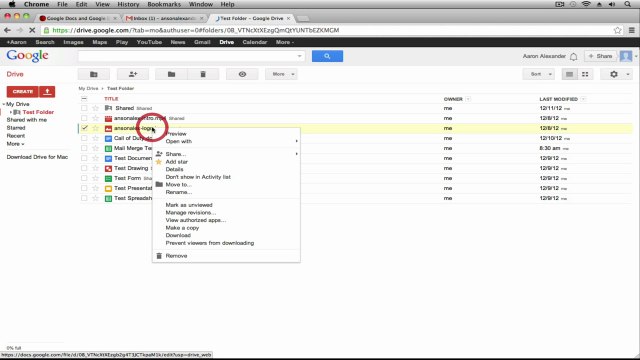Click the preview eye toolbar icon
The width and height of the screenshot is (640, 360).
242,74
